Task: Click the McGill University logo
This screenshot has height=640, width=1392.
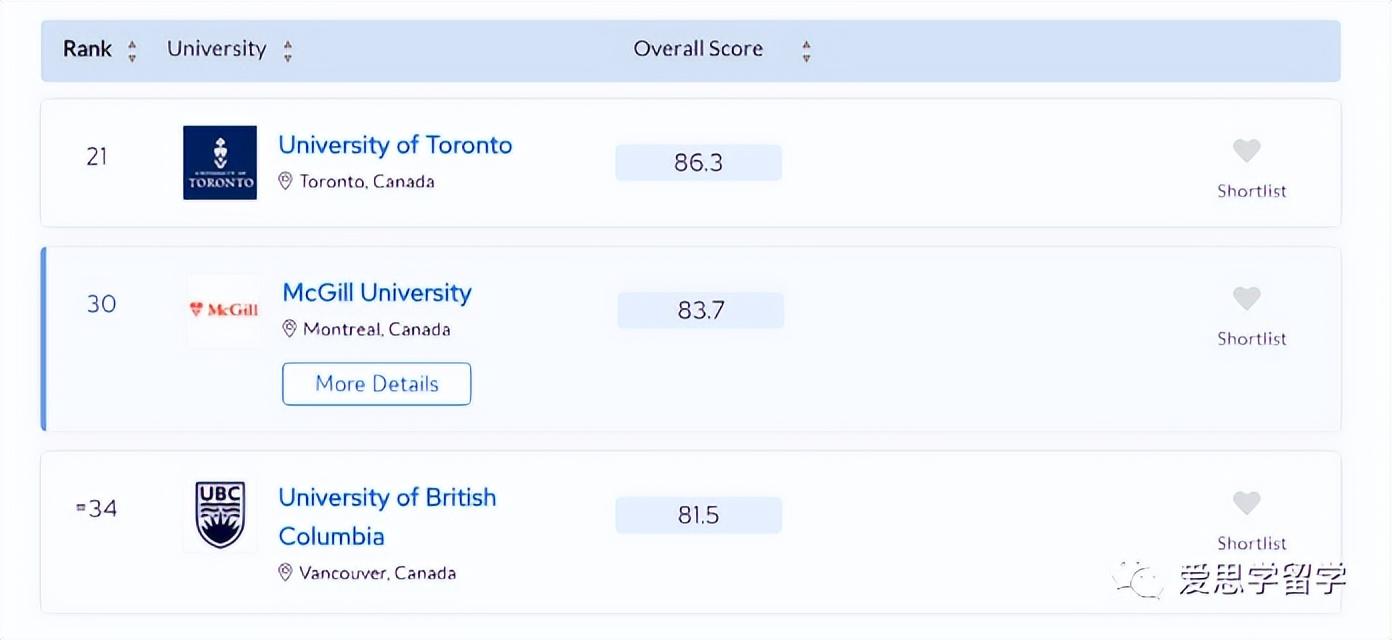Action: coord(224,310)
